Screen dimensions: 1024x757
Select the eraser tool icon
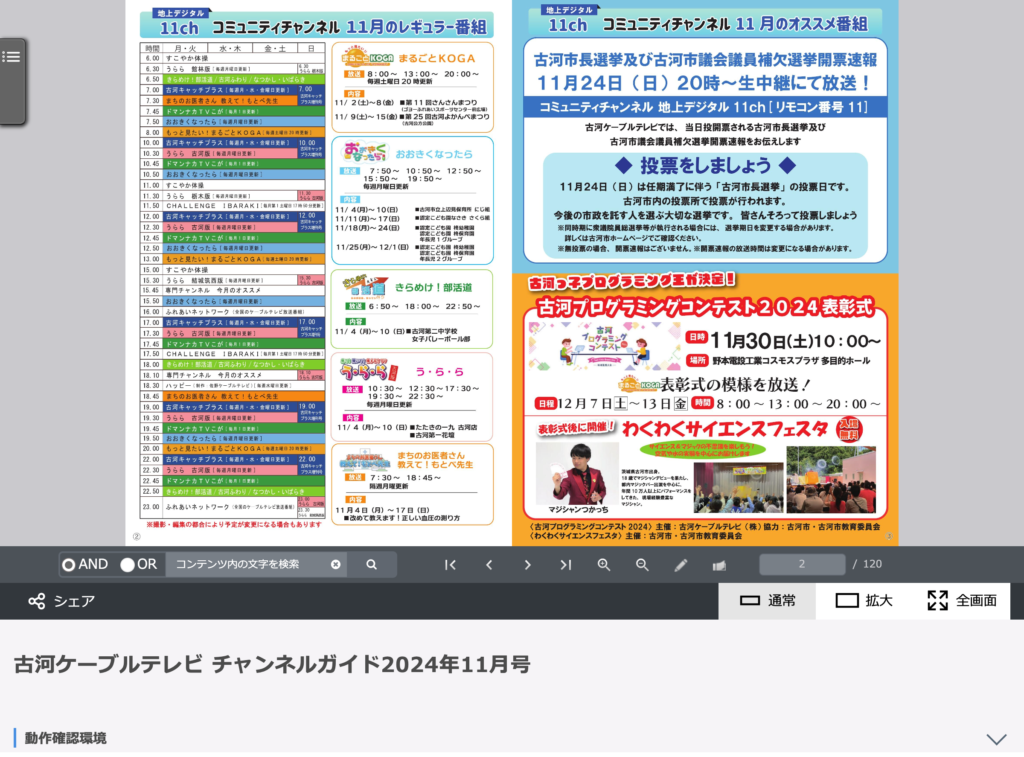click(719, 566)
